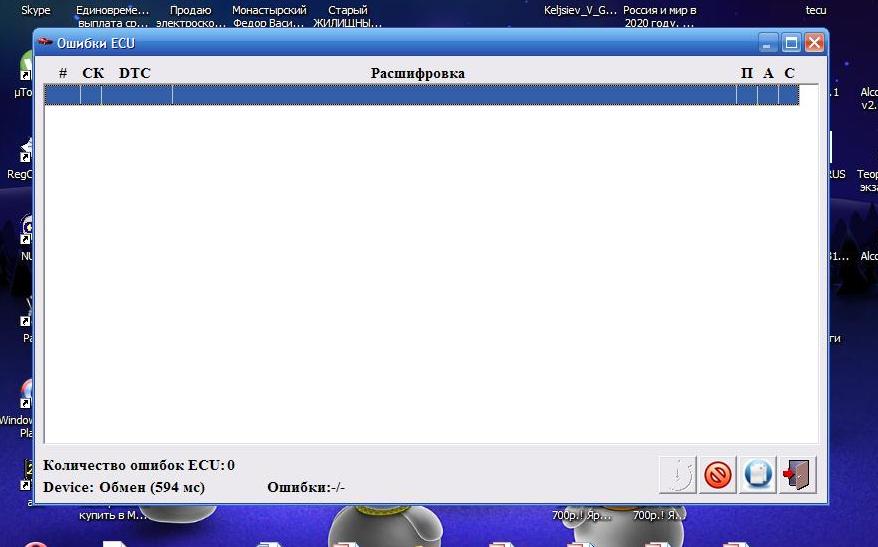Click the П column header
Screen dimensions: 878x547
(x=746, y=73)
